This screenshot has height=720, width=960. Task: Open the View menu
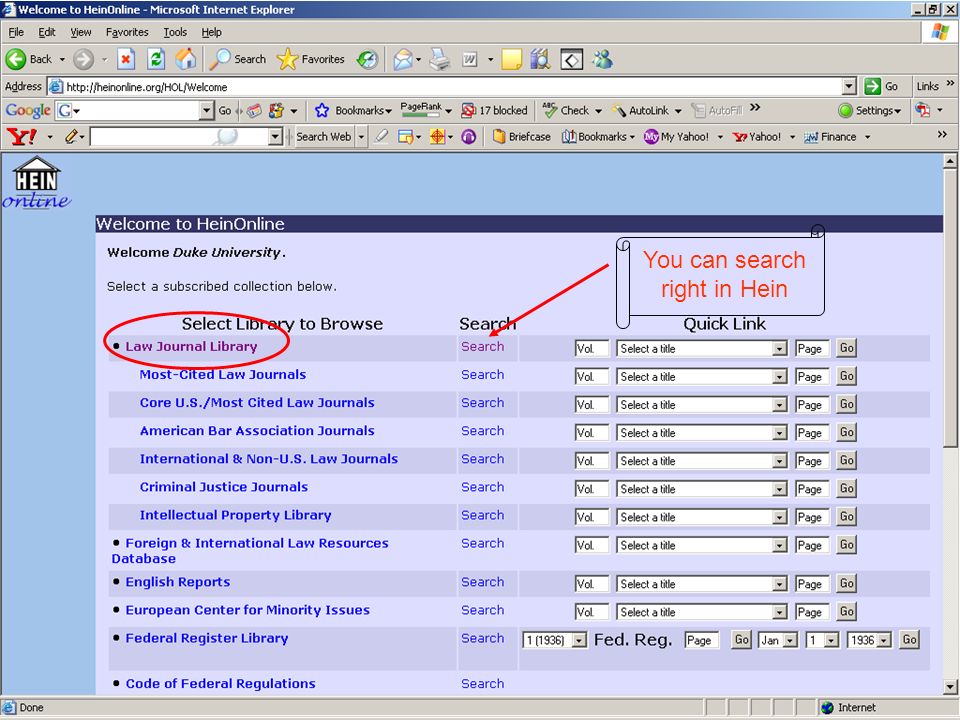pyautogui.click(x=80, y=32)
